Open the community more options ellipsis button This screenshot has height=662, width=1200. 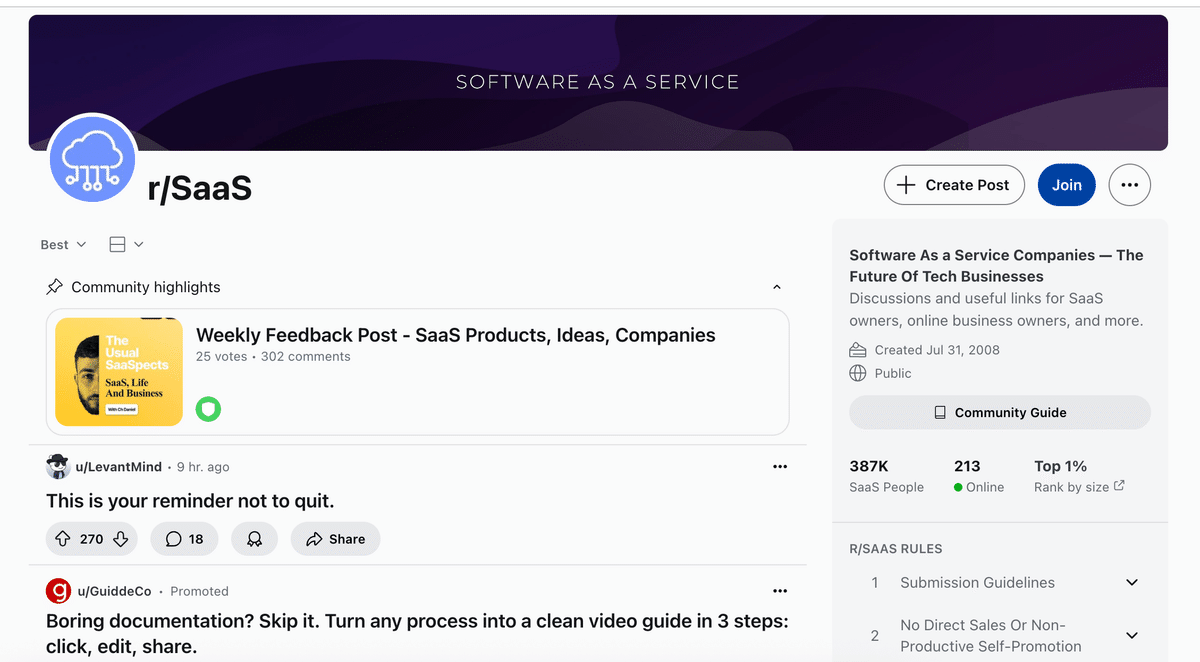[1130, 185]
